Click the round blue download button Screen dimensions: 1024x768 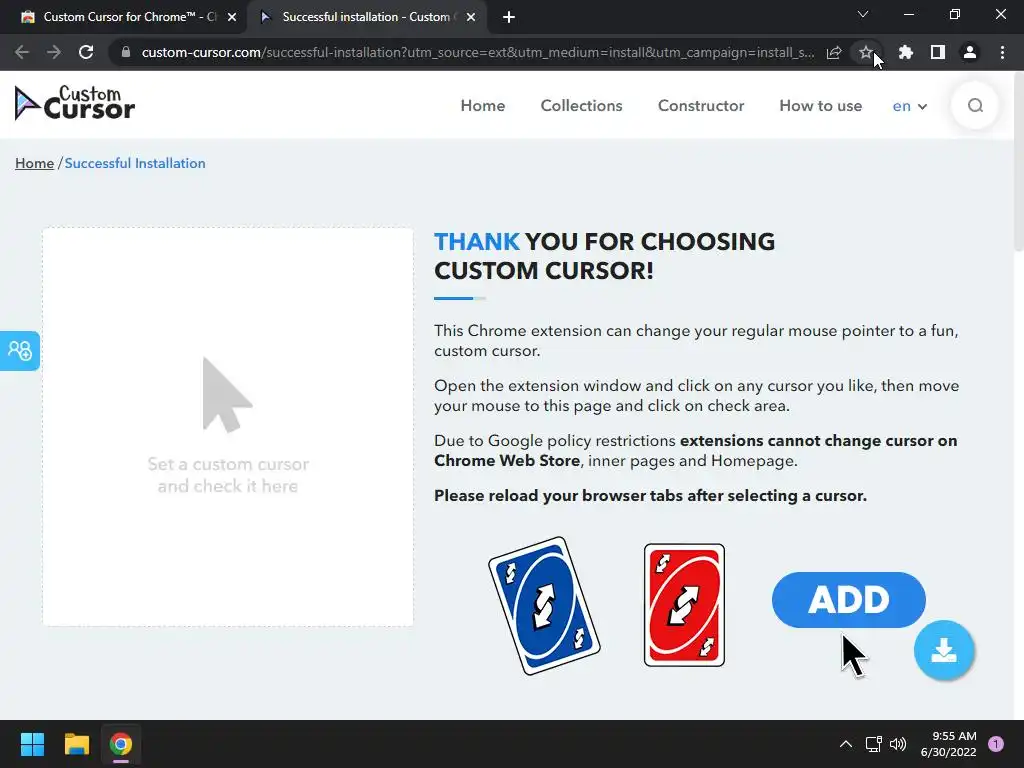coord(944,650)
